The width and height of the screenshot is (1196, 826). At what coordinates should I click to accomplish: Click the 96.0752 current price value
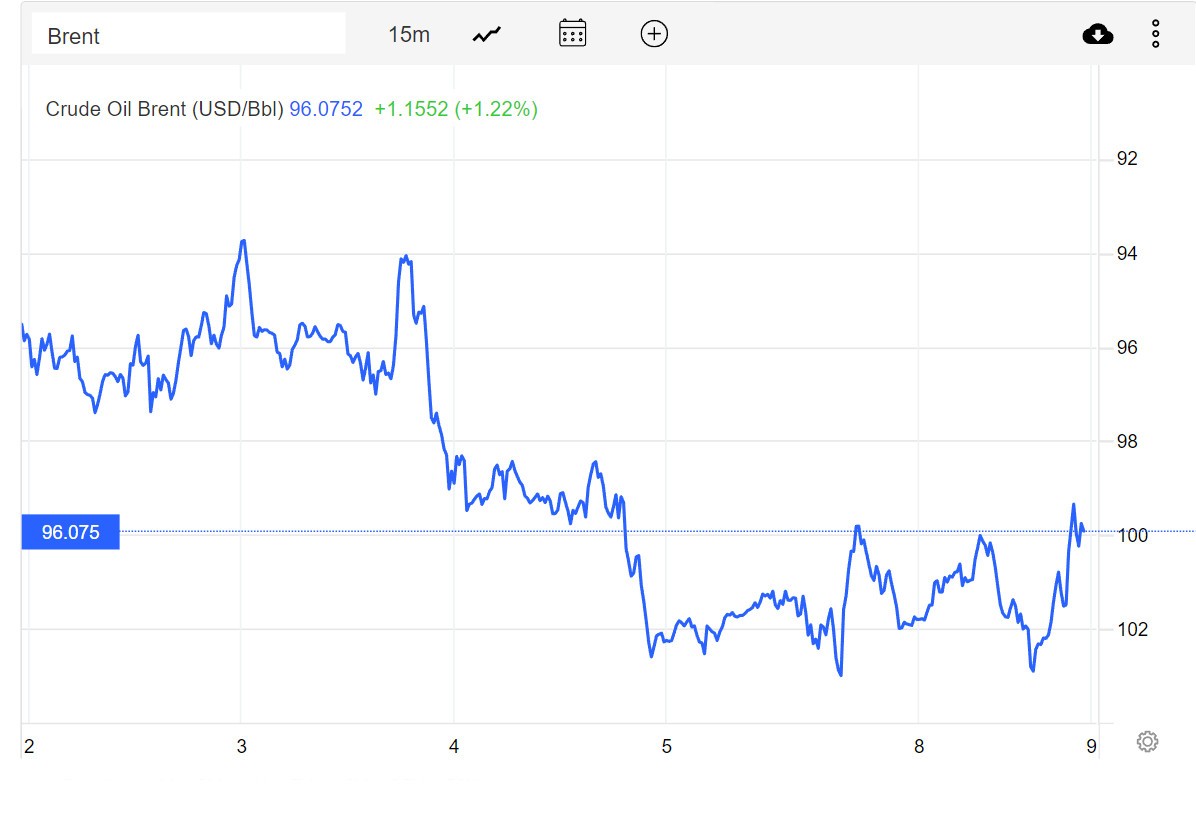coord(326,109)
